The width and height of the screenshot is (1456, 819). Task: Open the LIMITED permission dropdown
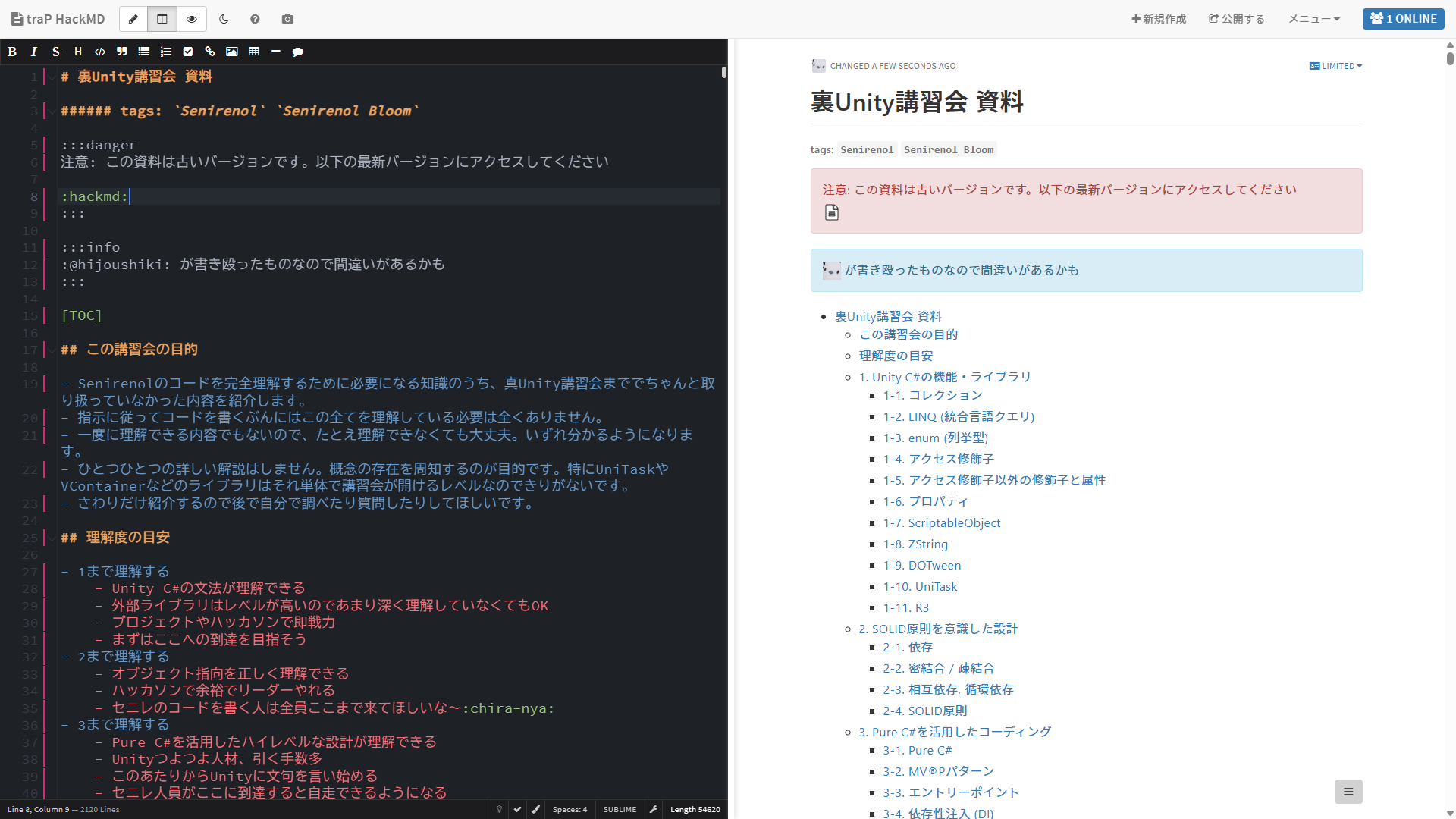pos(1335,66)
